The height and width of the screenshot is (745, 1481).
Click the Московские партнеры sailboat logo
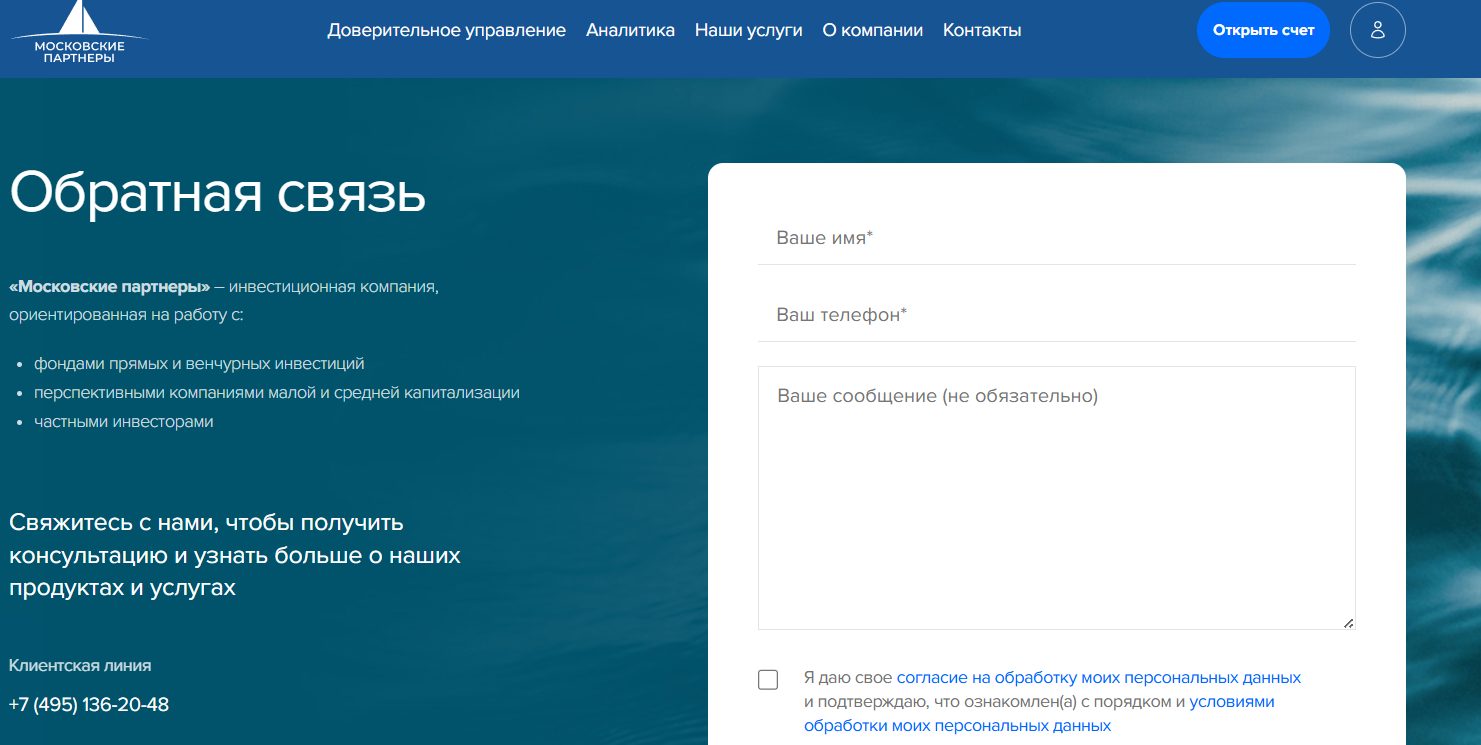[x=79, y=34]
